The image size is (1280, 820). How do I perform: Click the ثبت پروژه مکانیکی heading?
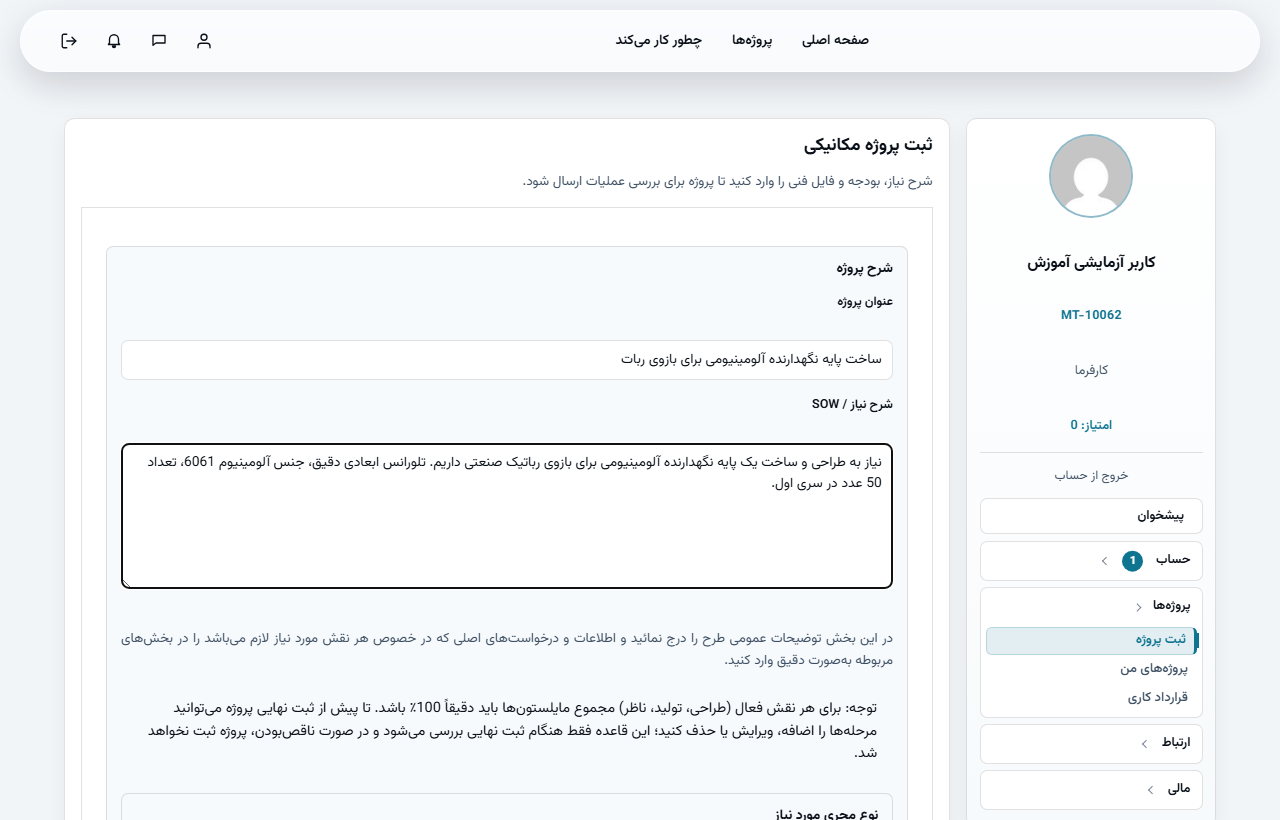(x=868, y=145)
